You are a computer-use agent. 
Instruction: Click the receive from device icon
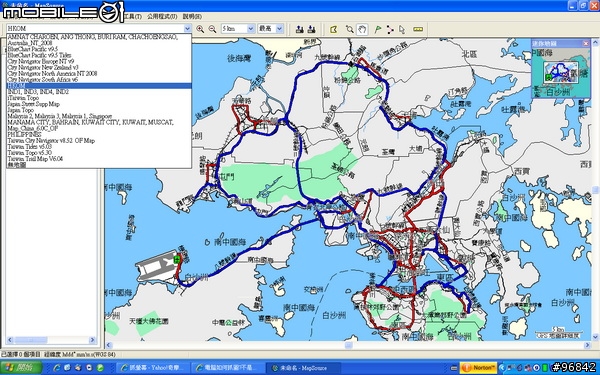[x=311, y=29]
